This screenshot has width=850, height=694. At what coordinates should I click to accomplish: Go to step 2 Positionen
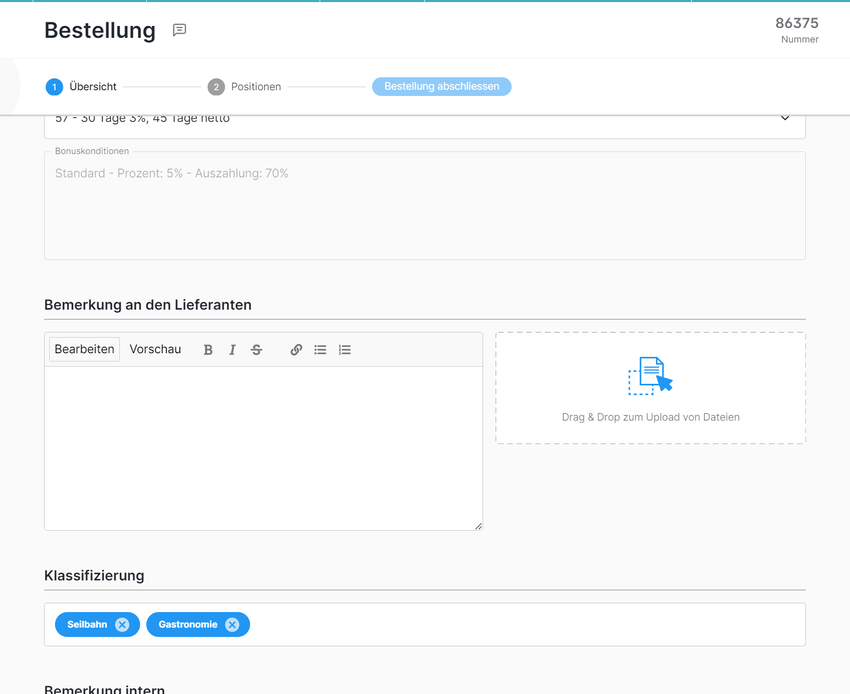(x=244, y=87)
